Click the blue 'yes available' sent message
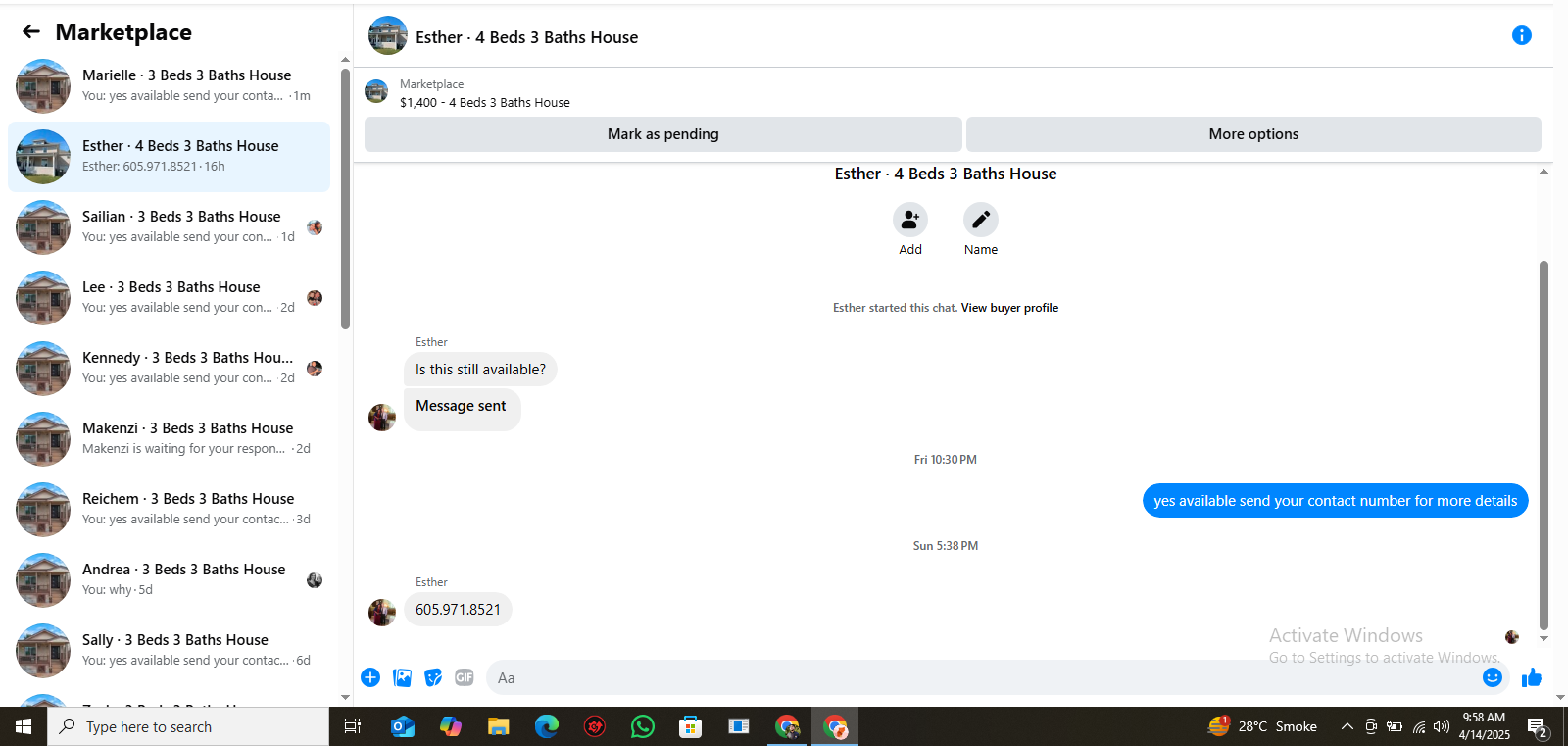The image size is (1568, 746). [x=1335, y=501]
